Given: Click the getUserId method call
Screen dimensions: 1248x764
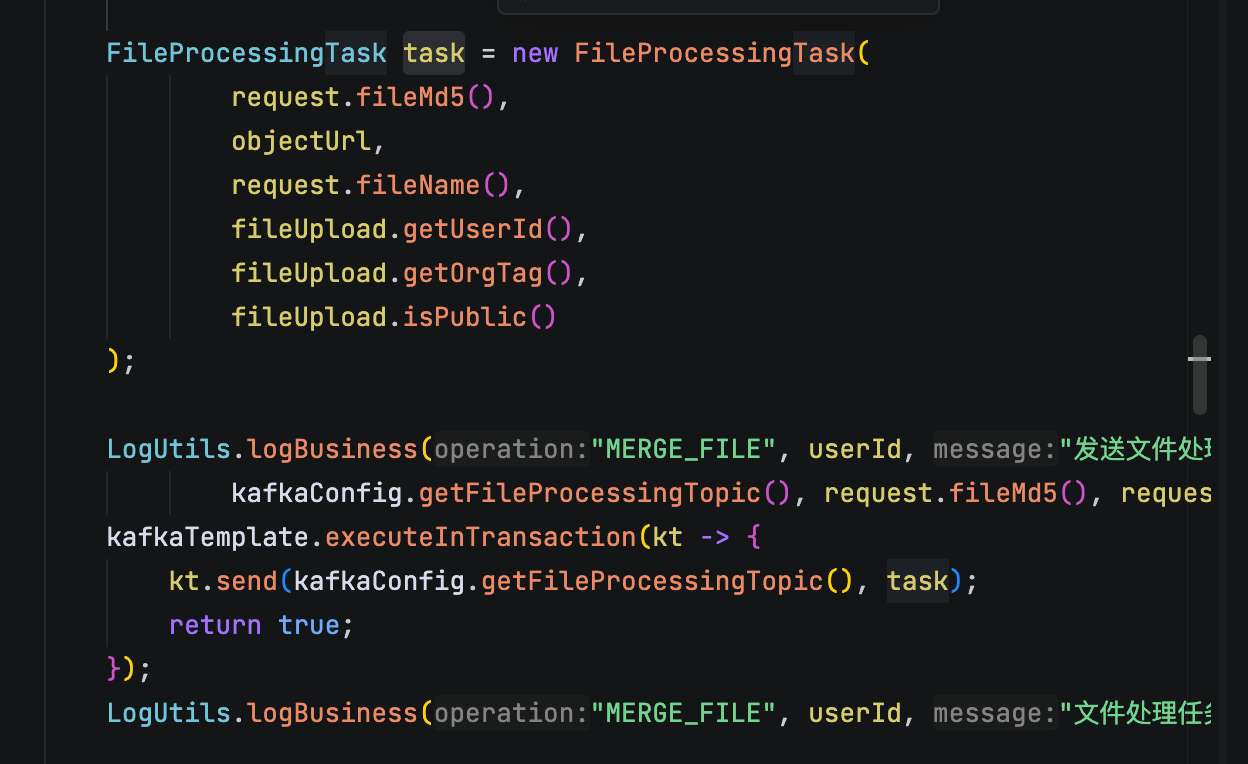Looking at the screenshot, I should pos(473,229).
